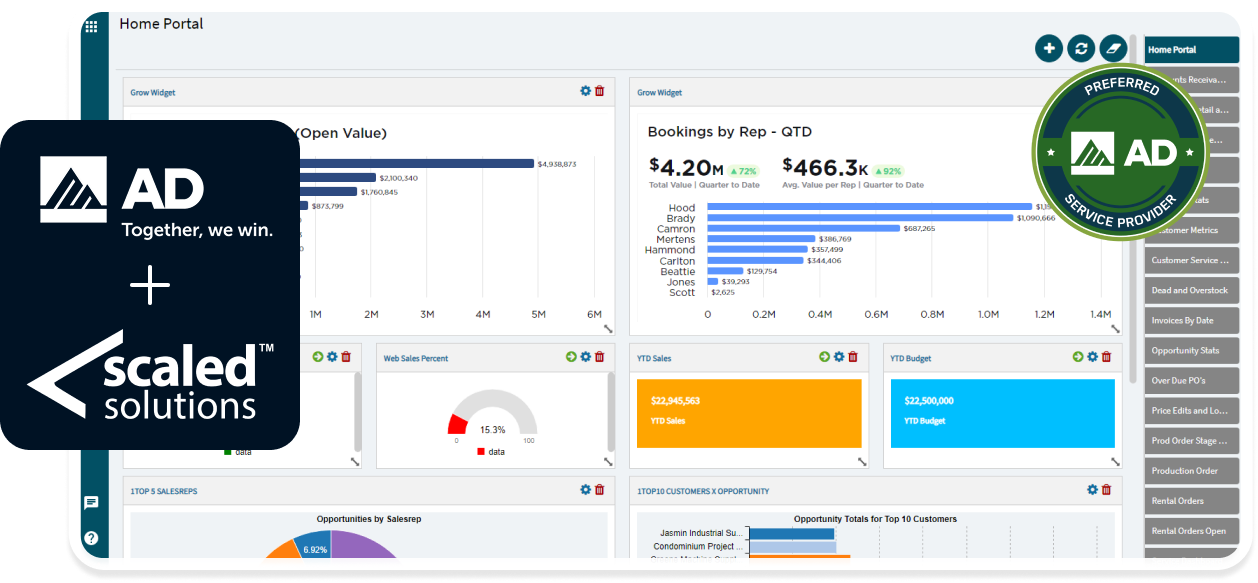Open the app grid launcher icon
Viewport: 1258px width, 583px height.
click(91, 26)
